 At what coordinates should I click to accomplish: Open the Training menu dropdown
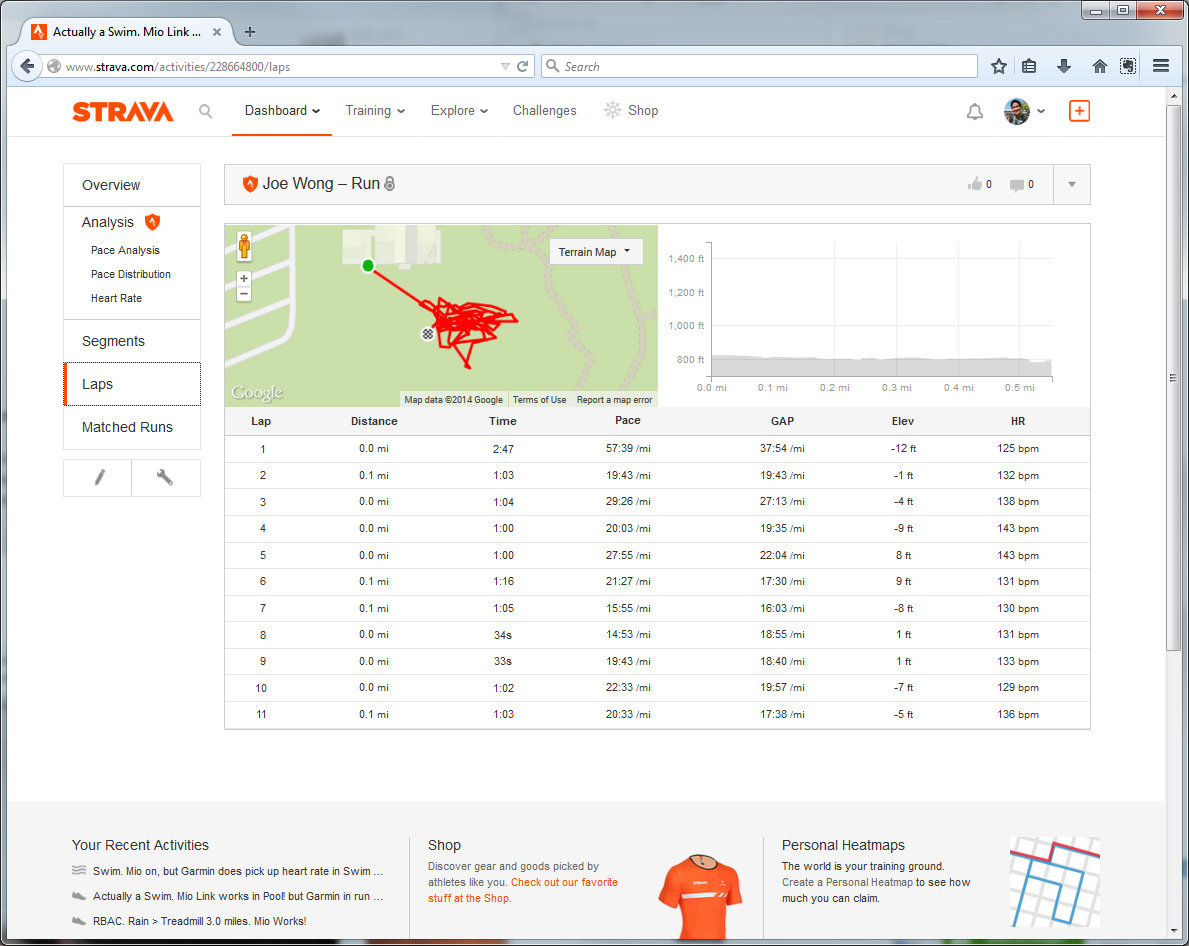pos(375,111)
